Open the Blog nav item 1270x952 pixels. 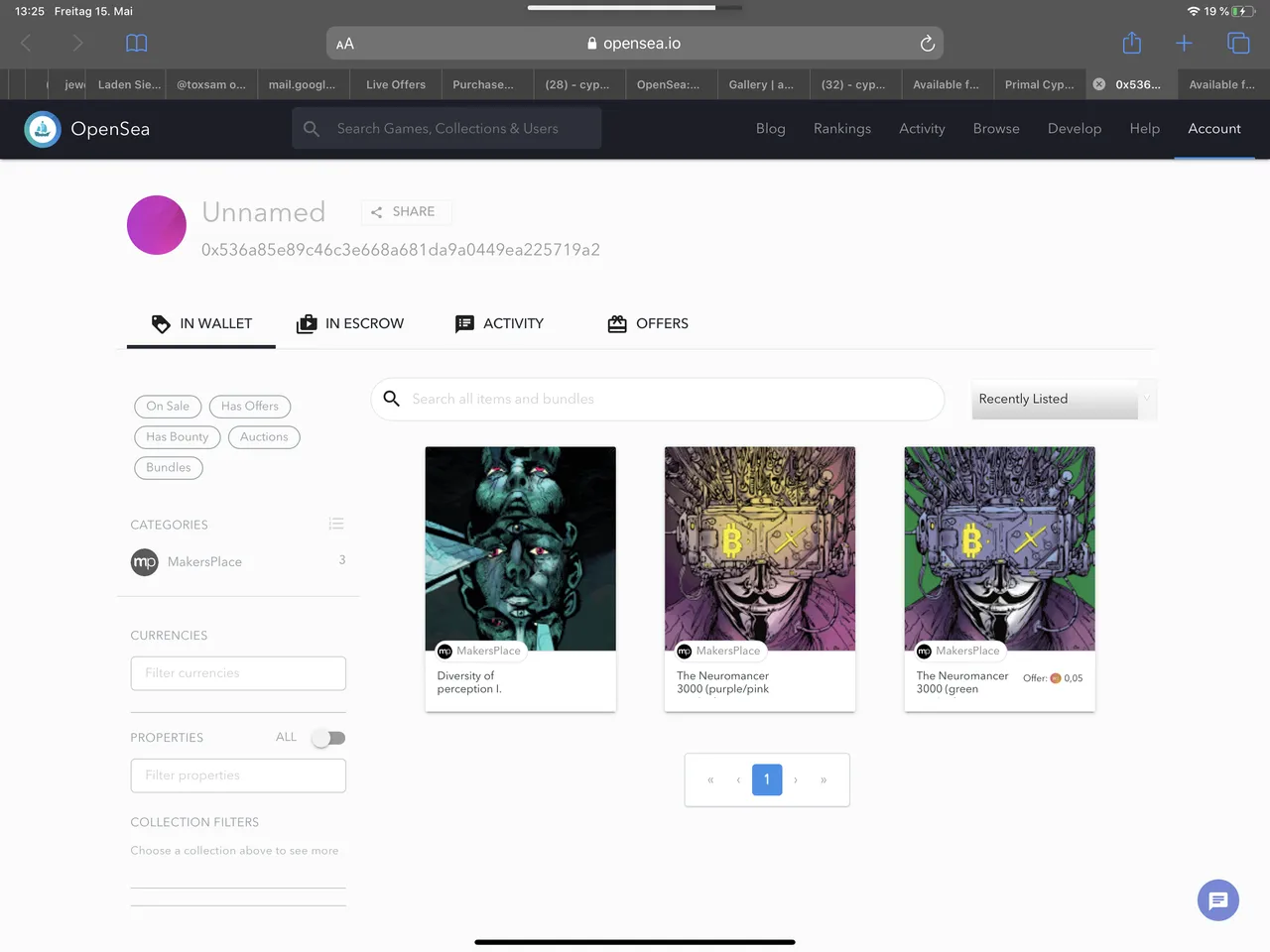(x=771, y=129)
